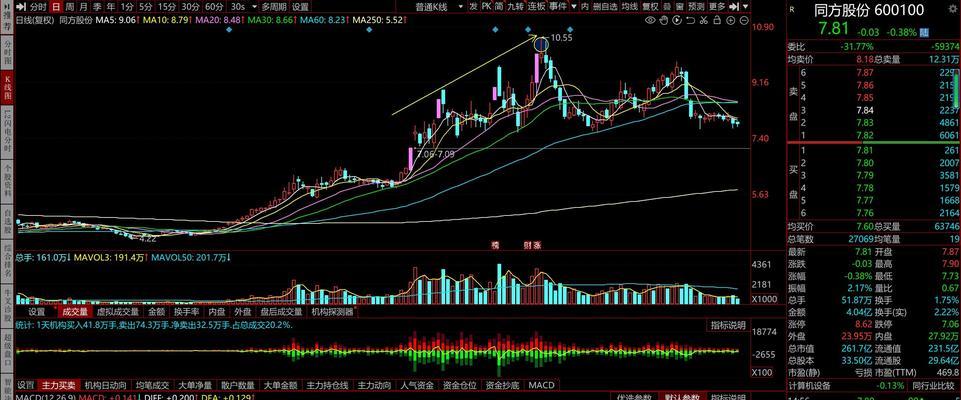The image size is (961, 400).
Task: Click the 预测 toolbar button
Action: point(696,7)
